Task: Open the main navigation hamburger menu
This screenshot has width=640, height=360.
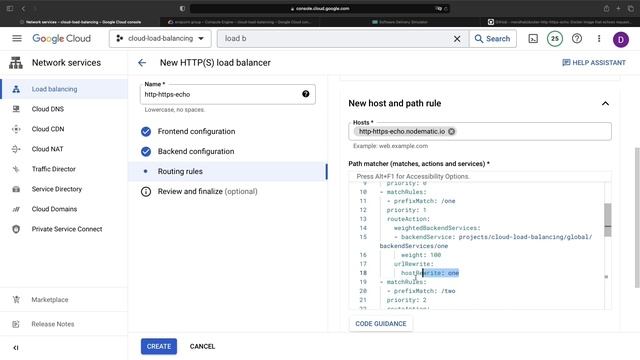Action: [x=17, y=38]
